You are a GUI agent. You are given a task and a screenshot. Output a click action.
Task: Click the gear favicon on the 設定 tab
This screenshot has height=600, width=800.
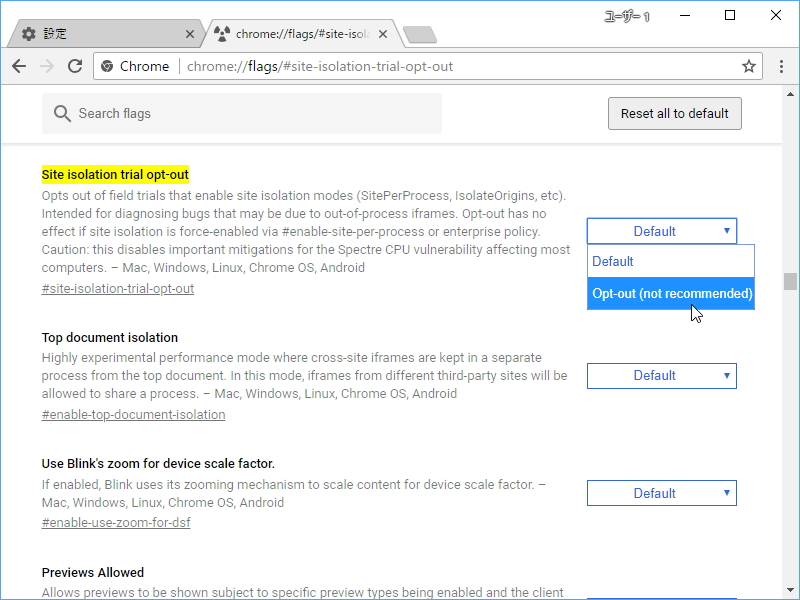31,33
